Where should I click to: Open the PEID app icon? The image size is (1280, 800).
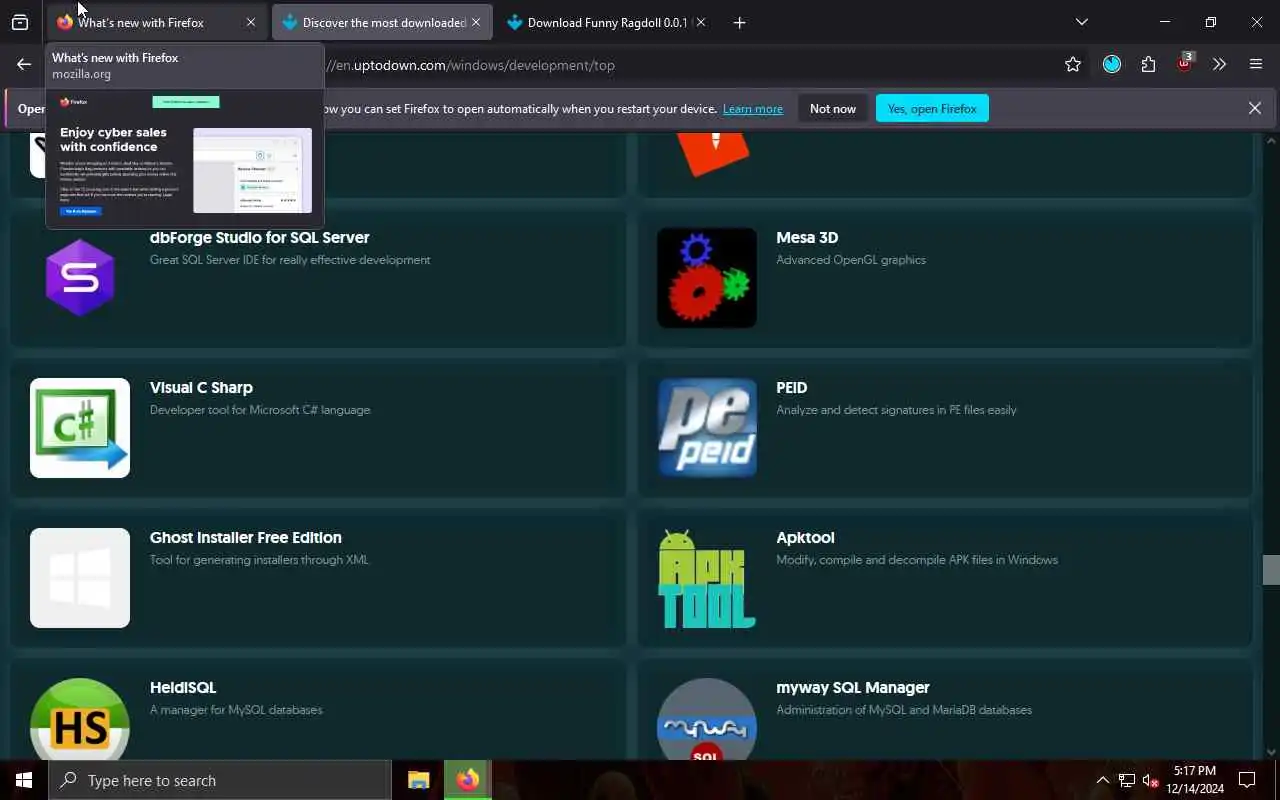[707, 428]
